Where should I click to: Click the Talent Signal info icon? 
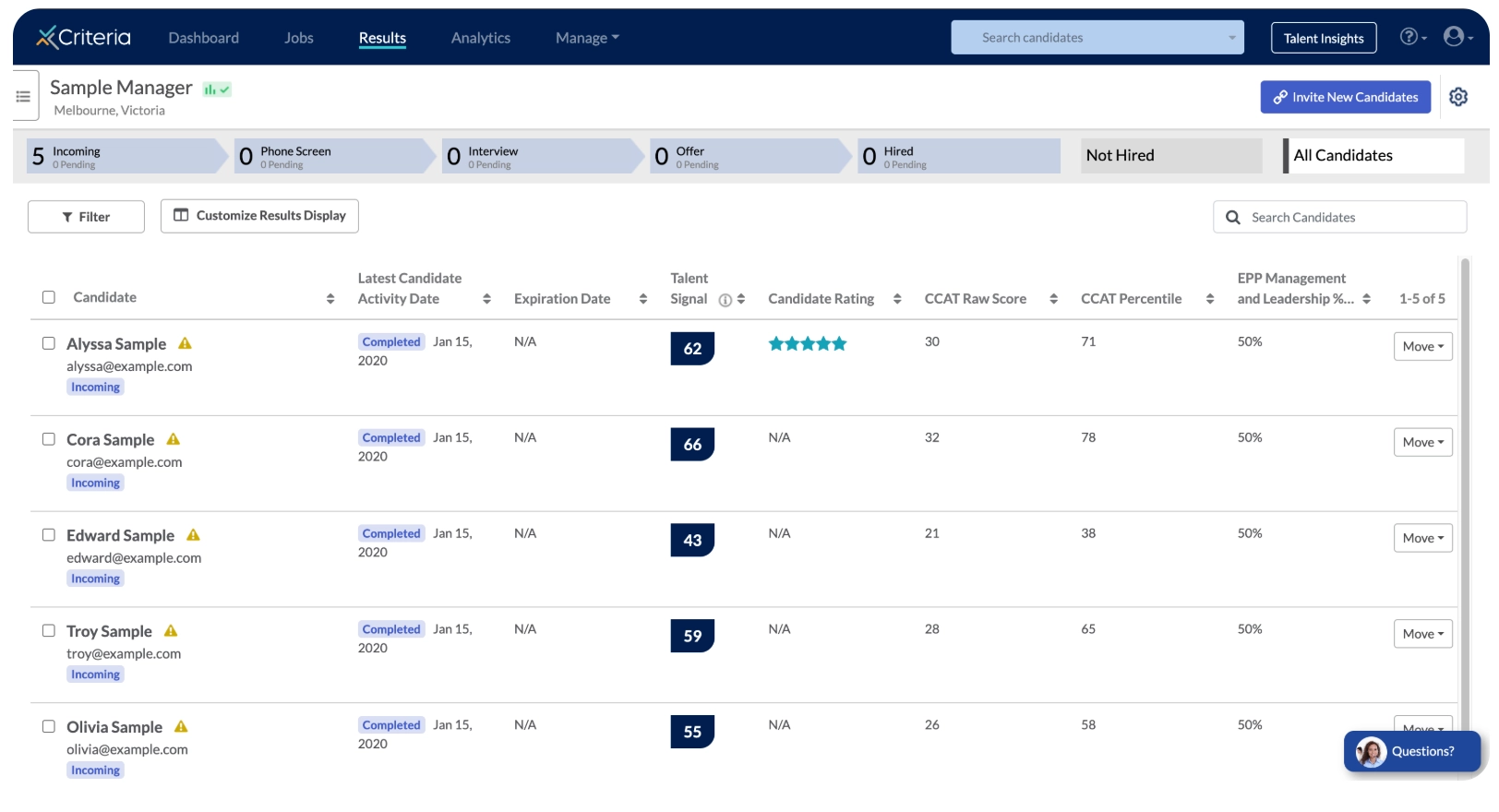726,300
